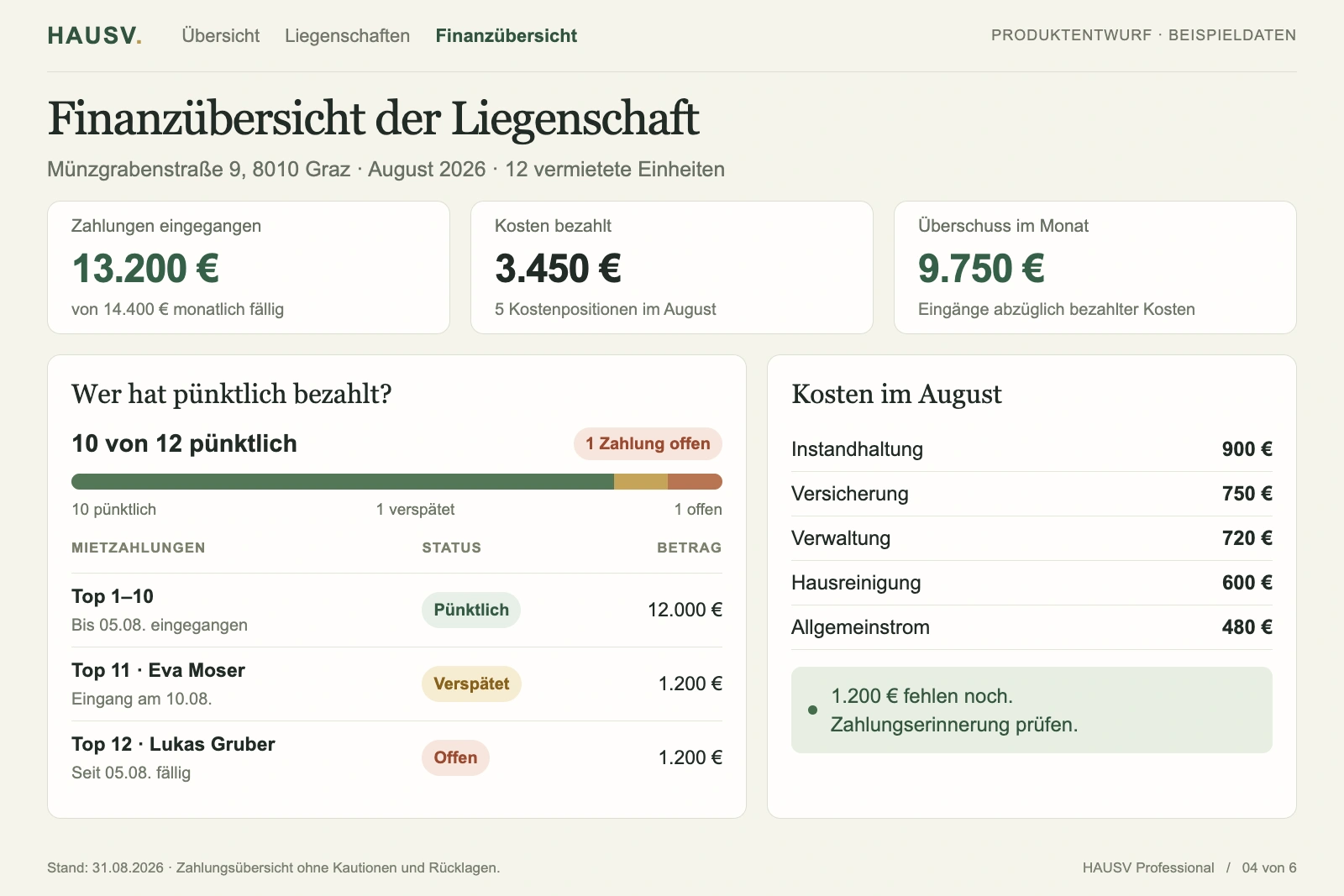Image resolution: width=1344 pixels, height=896 pixels.
Task: Click the '1.200 € fehlen noch' notice
Action: 1032,710
